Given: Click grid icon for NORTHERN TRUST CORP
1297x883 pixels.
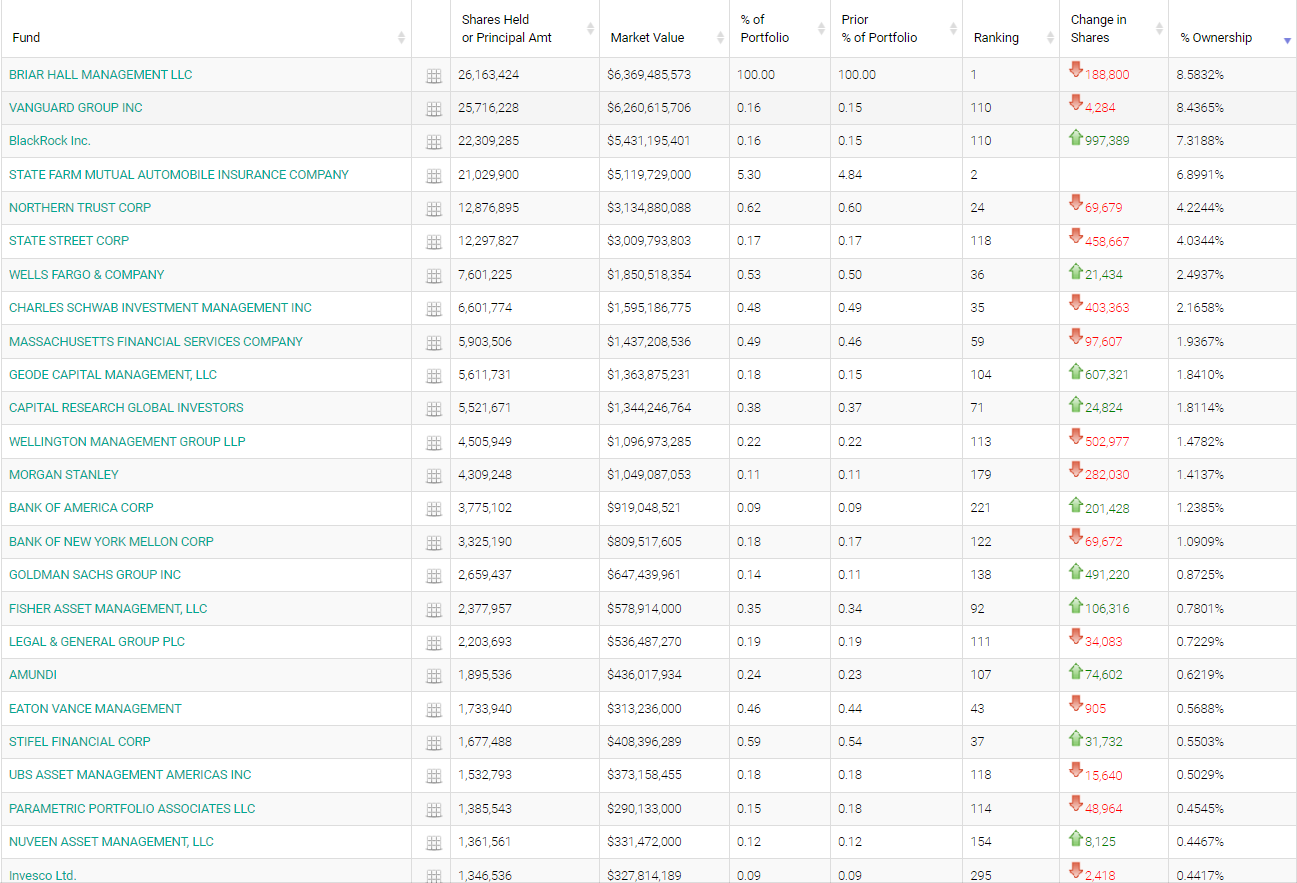Looking at the screenshot, I should (x=433, y=209).
